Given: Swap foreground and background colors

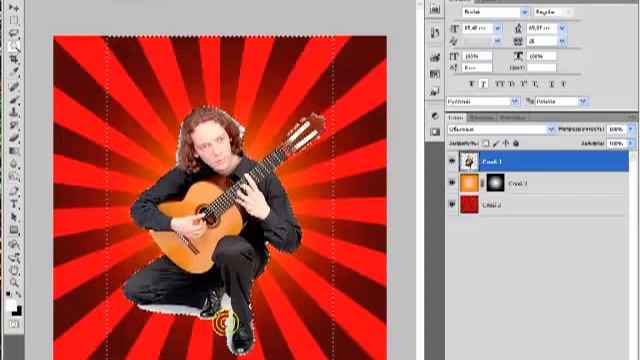Looking at the screenshot, I should pyautogui.click(x=19, y=293).
